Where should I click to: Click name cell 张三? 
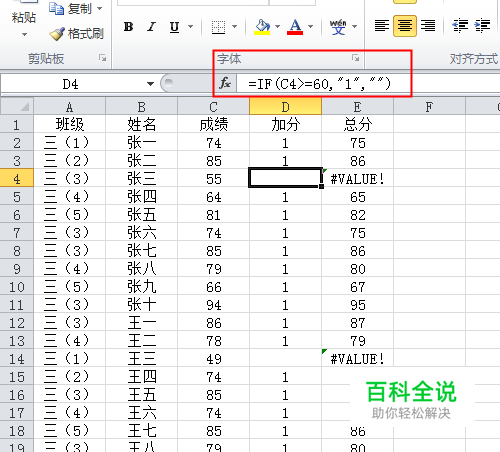tap(141, 178)
